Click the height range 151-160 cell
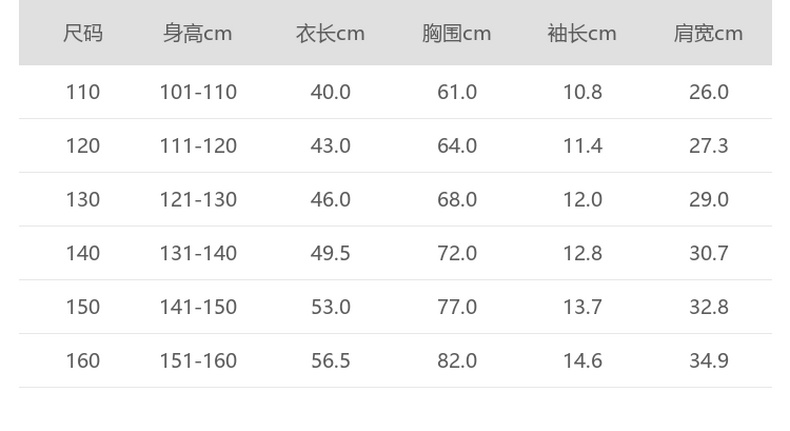The image size is (790, 431). (198, 360)
